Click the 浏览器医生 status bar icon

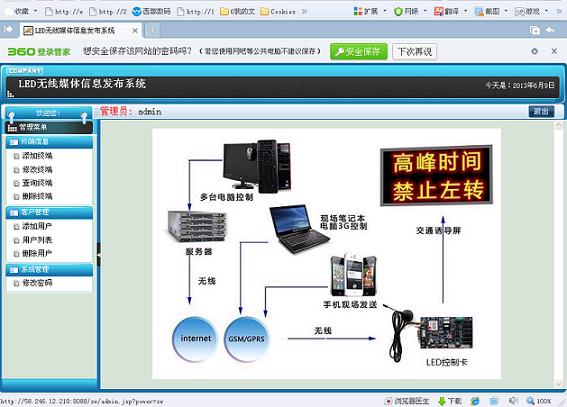[388, 400]
